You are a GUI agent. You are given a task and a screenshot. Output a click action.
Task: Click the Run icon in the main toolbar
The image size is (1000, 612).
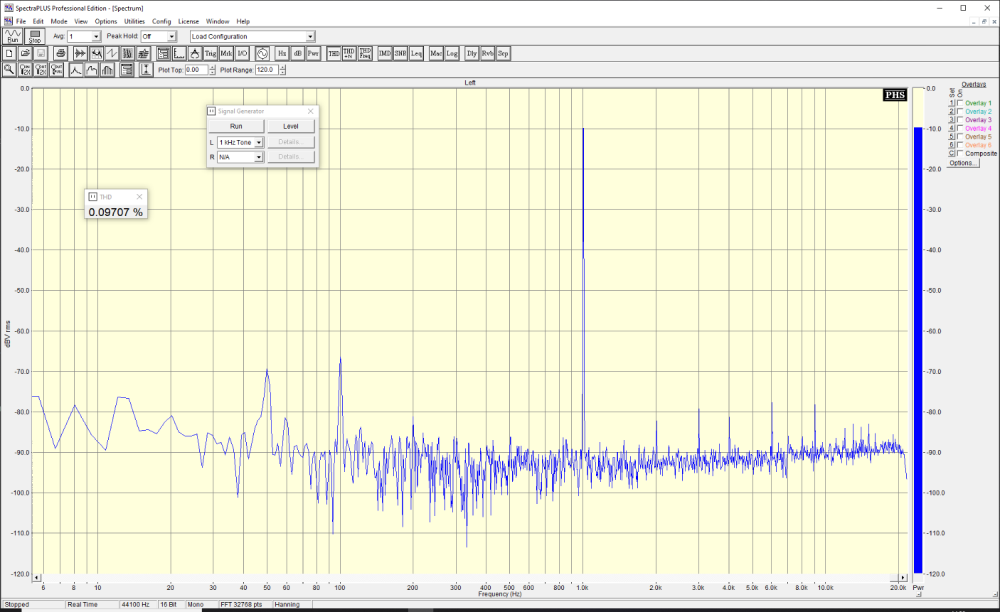(13, 36)
